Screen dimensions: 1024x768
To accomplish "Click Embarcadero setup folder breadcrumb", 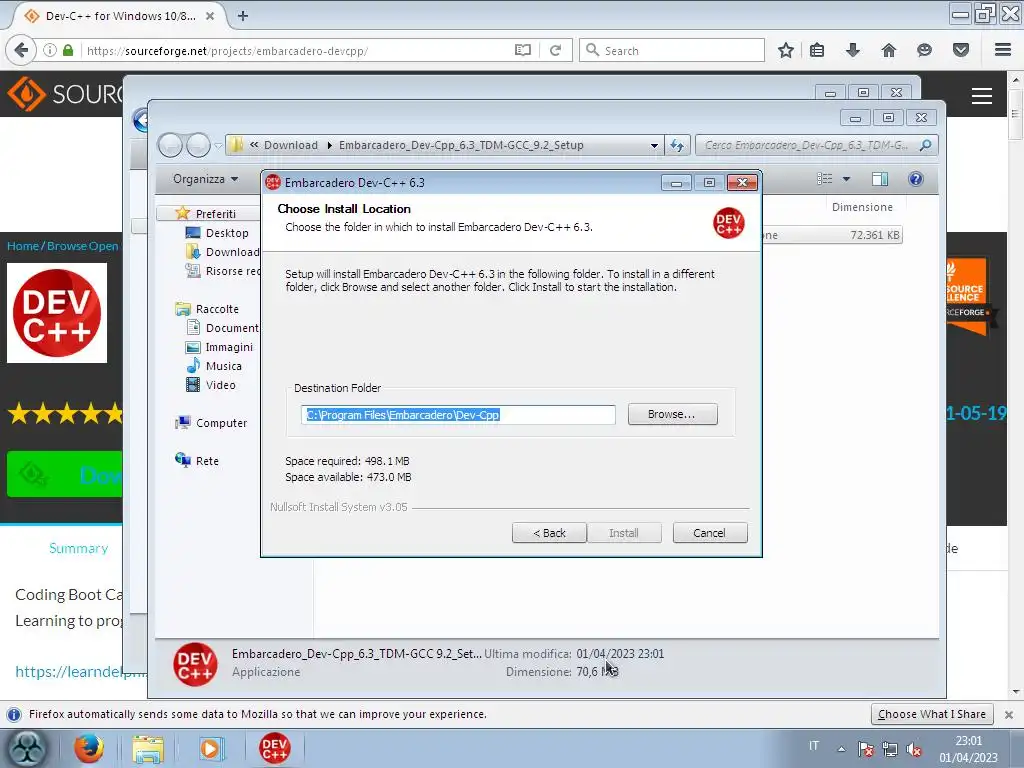I will click(x=461, y=145).
